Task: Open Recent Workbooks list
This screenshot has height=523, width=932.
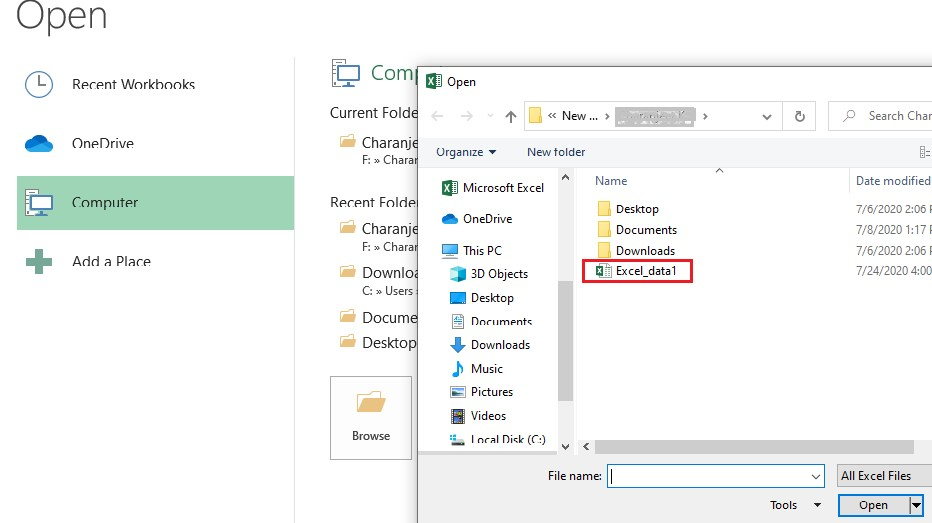Action: point(133,85)
